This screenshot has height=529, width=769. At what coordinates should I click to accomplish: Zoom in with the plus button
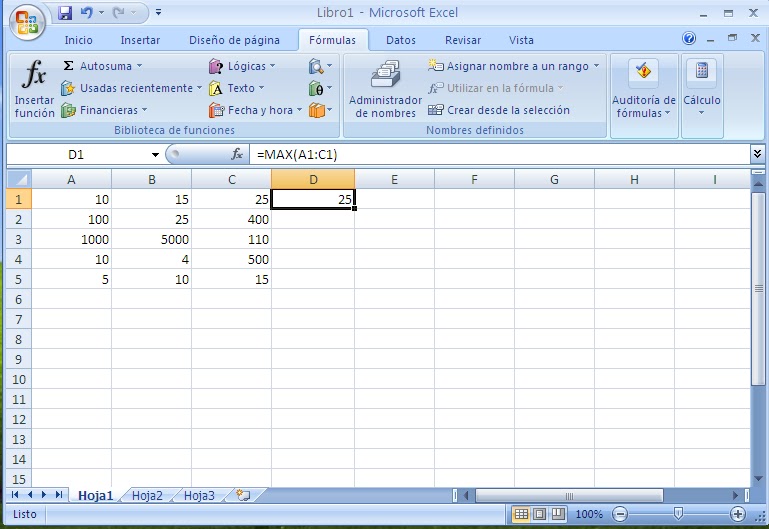point(738,514)
